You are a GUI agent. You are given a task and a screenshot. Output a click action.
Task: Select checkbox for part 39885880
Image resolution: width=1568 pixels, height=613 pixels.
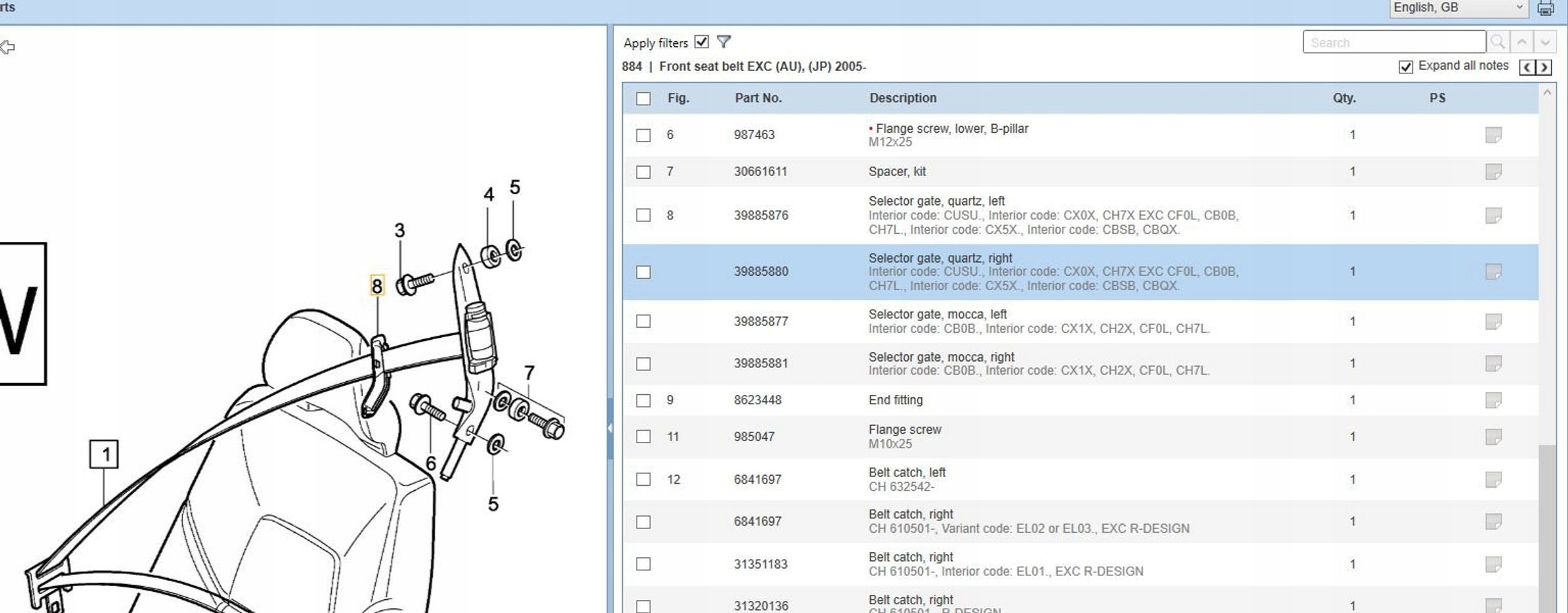[x=644, y=272]
